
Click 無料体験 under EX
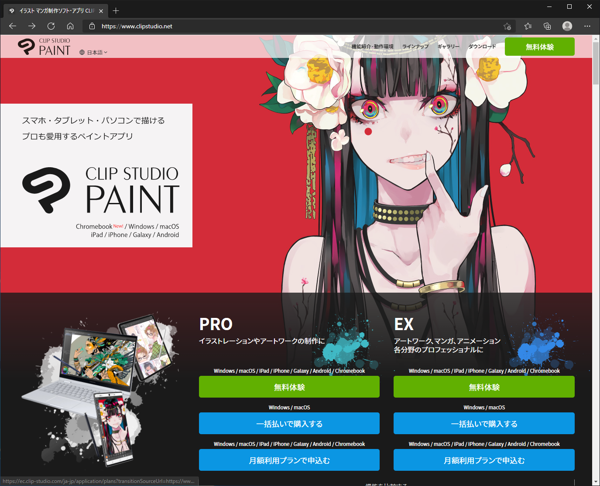click(484, 387)
